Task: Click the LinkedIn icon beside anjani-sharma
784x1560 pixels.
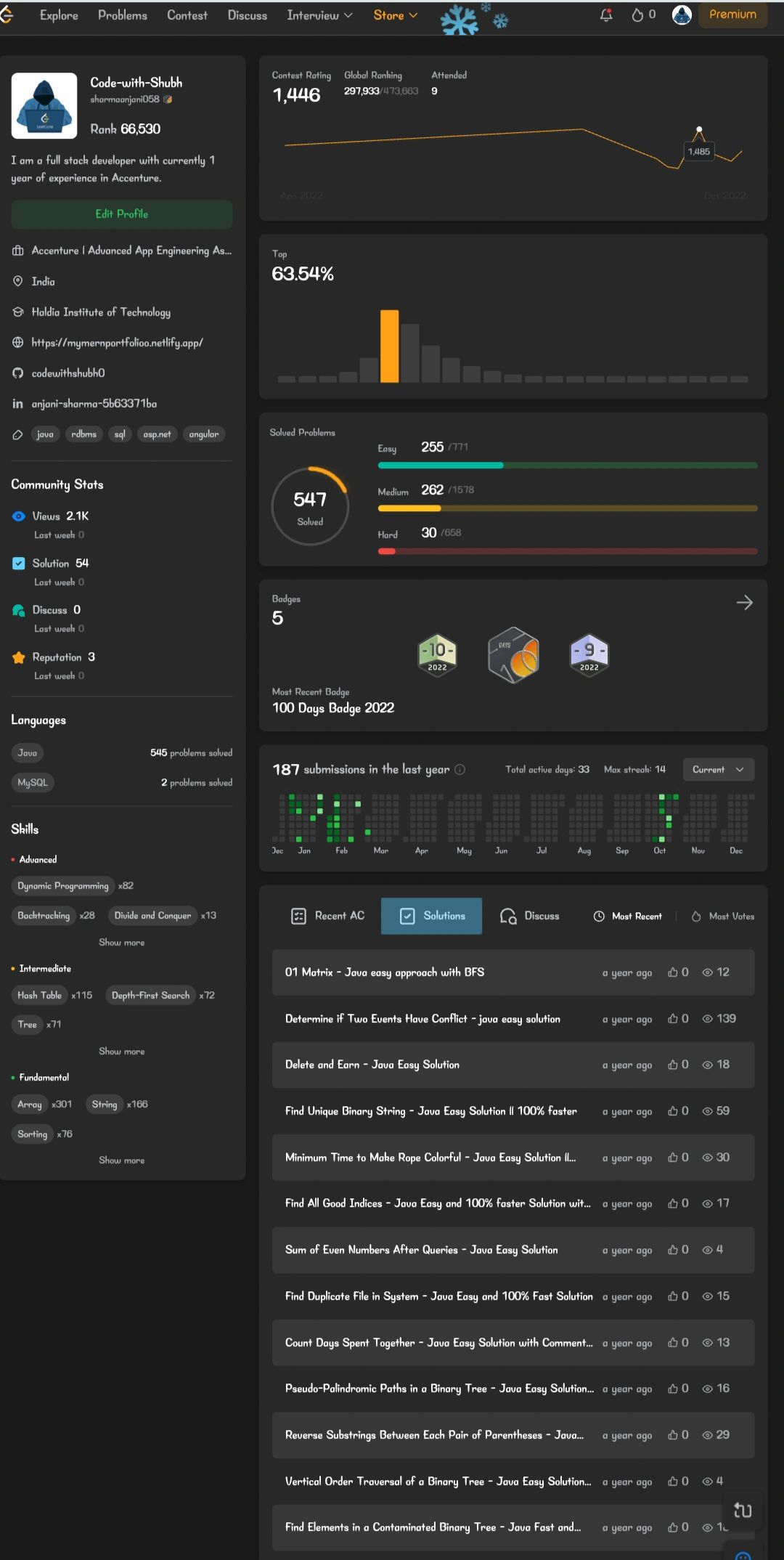Action: [18, 404]
